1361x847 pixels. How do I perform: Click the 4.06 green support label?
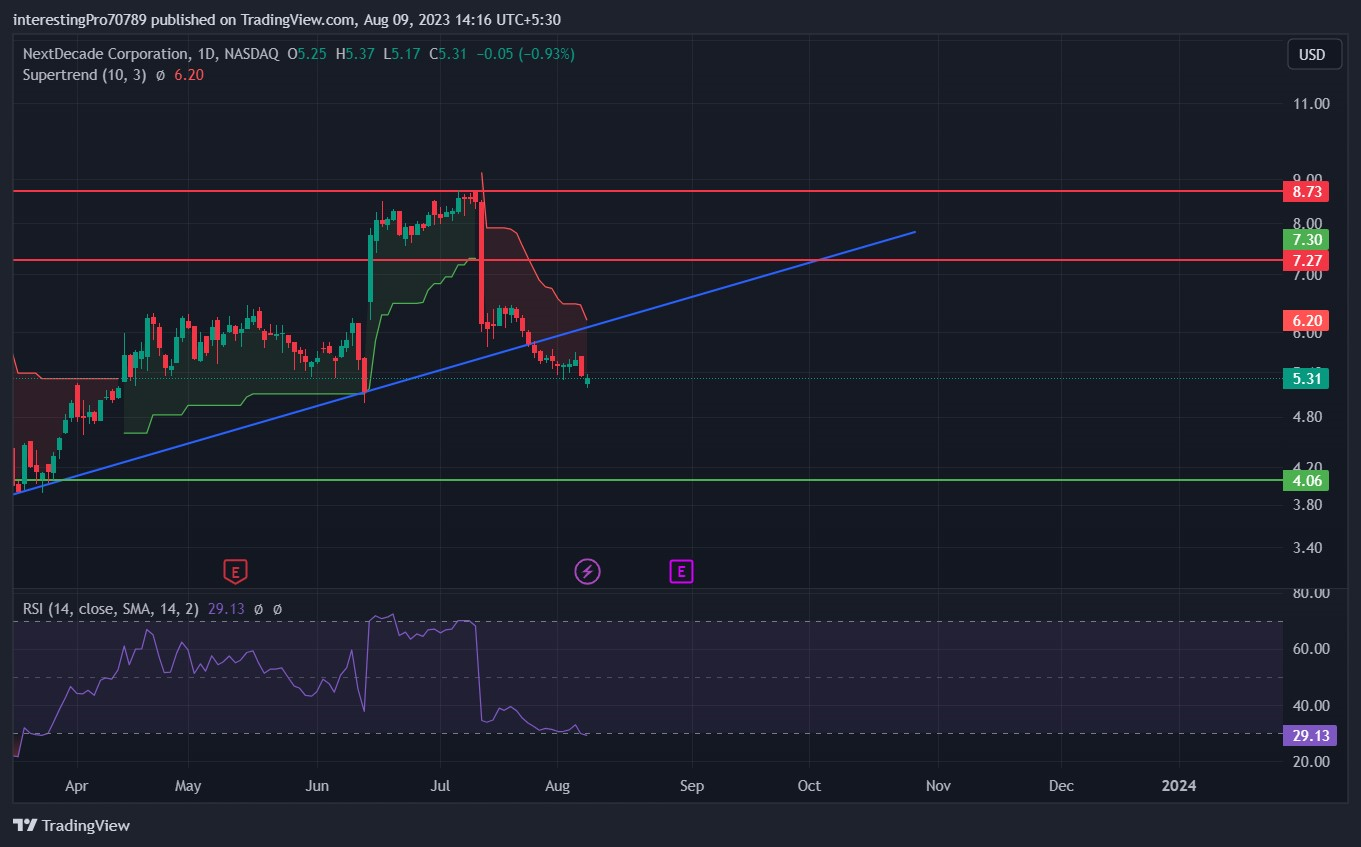click(1308, 481)
